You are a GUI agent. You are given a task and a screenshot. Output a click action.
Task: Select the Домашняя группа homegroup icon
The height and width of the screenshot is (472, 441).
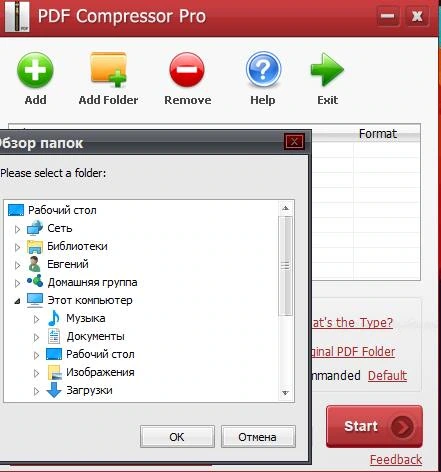point(35,282)
